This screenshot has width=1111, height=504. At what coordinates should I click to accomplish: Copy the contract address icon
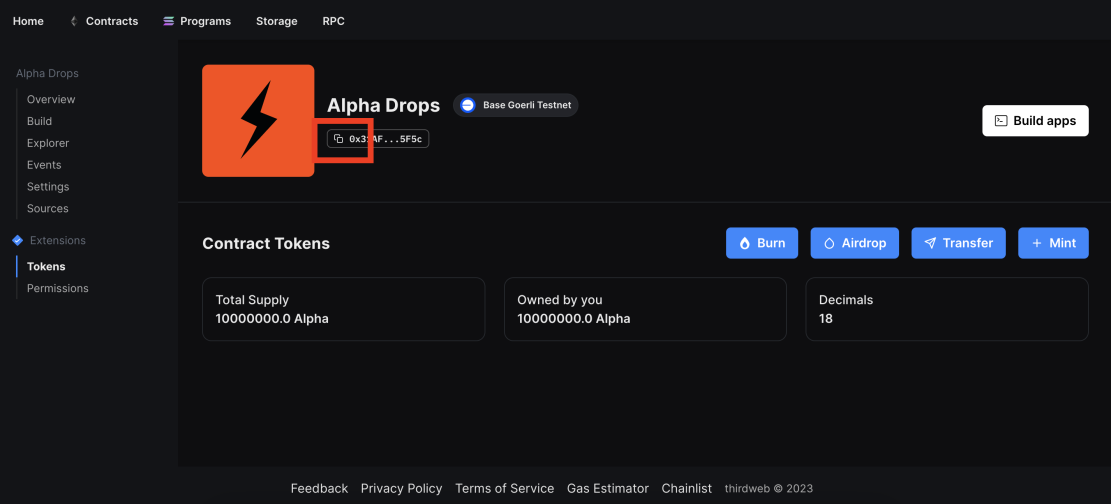click(339, 139)
